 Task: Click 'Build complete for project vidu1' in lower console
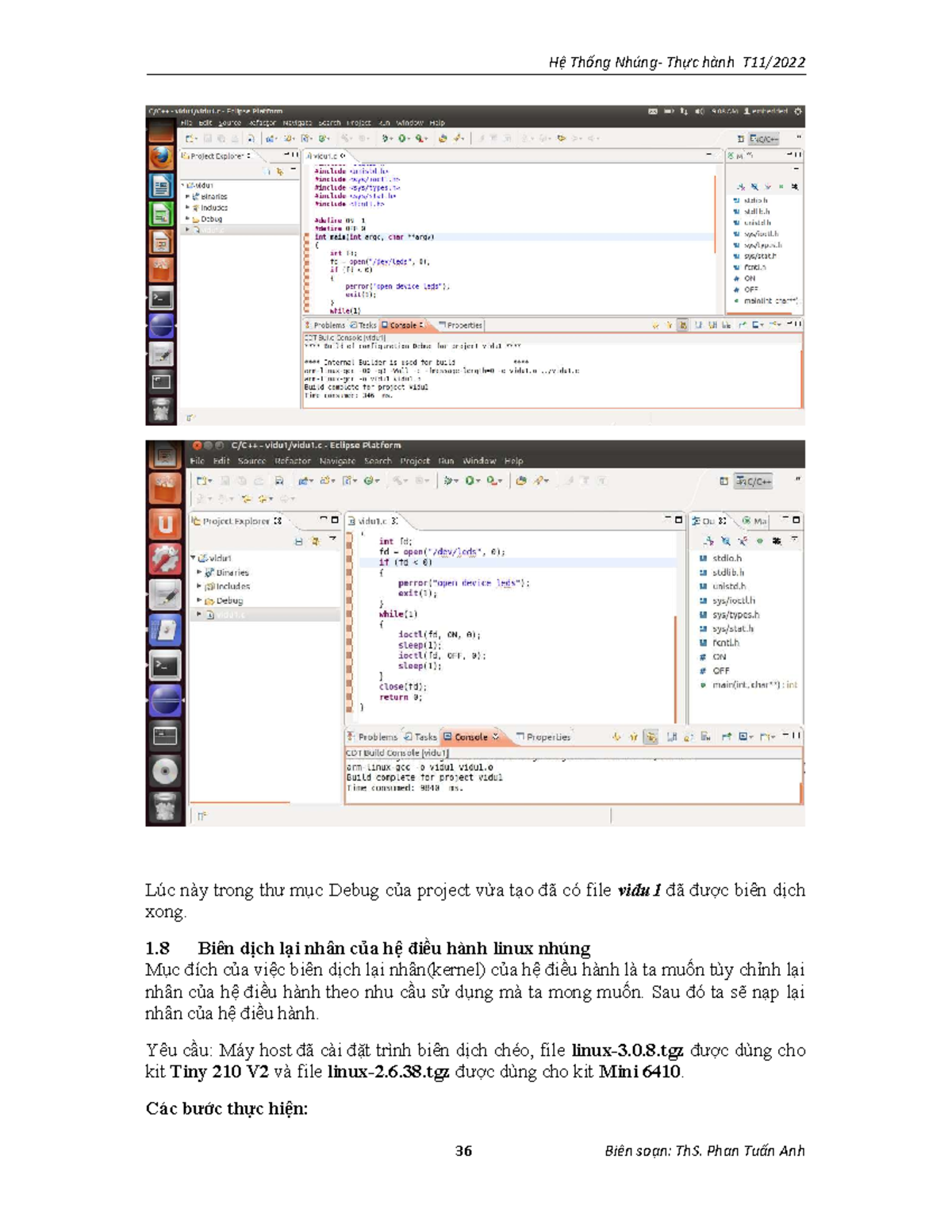pos(424,777)
